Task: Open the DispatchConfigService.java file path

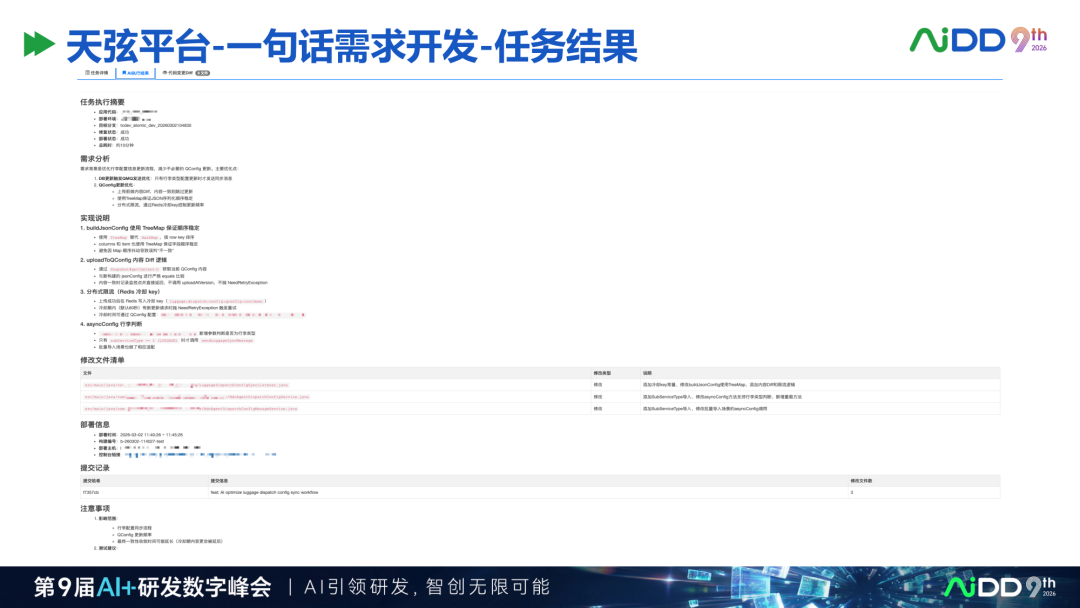Action: [197, 397]
